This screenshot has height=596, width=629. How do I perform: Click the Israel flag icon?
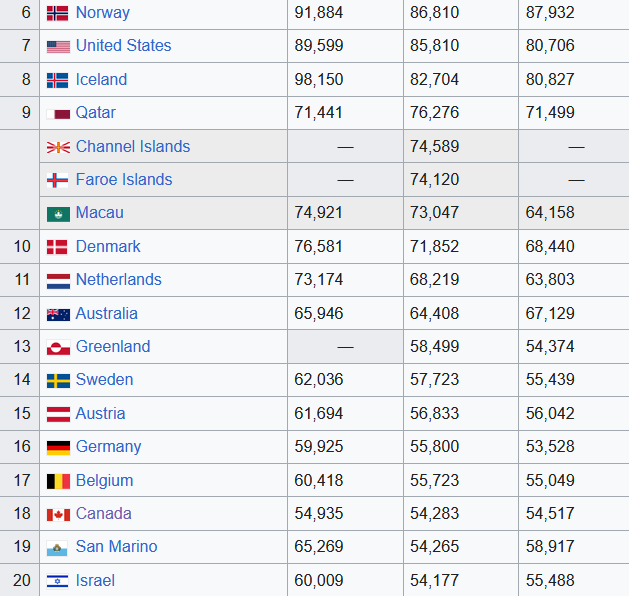tap(57, 581)
